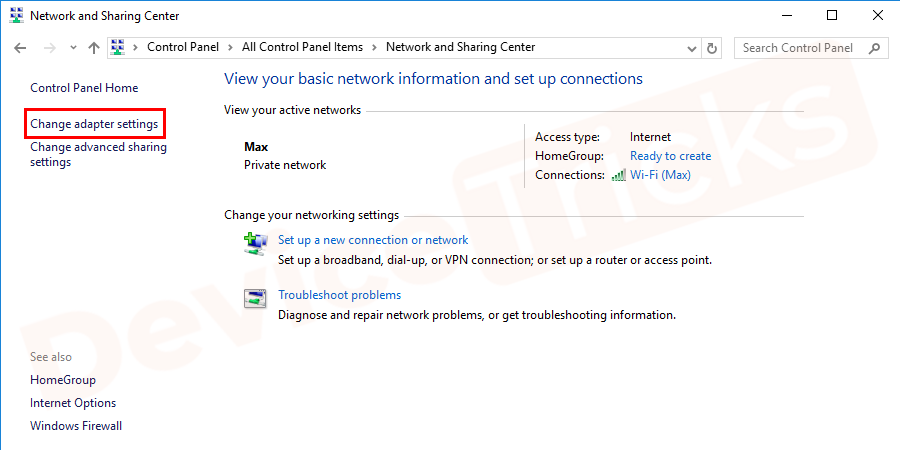Select All Control Panel Items breadcrumb
Screen dimensions: 900x450
[x=303, y=47]
